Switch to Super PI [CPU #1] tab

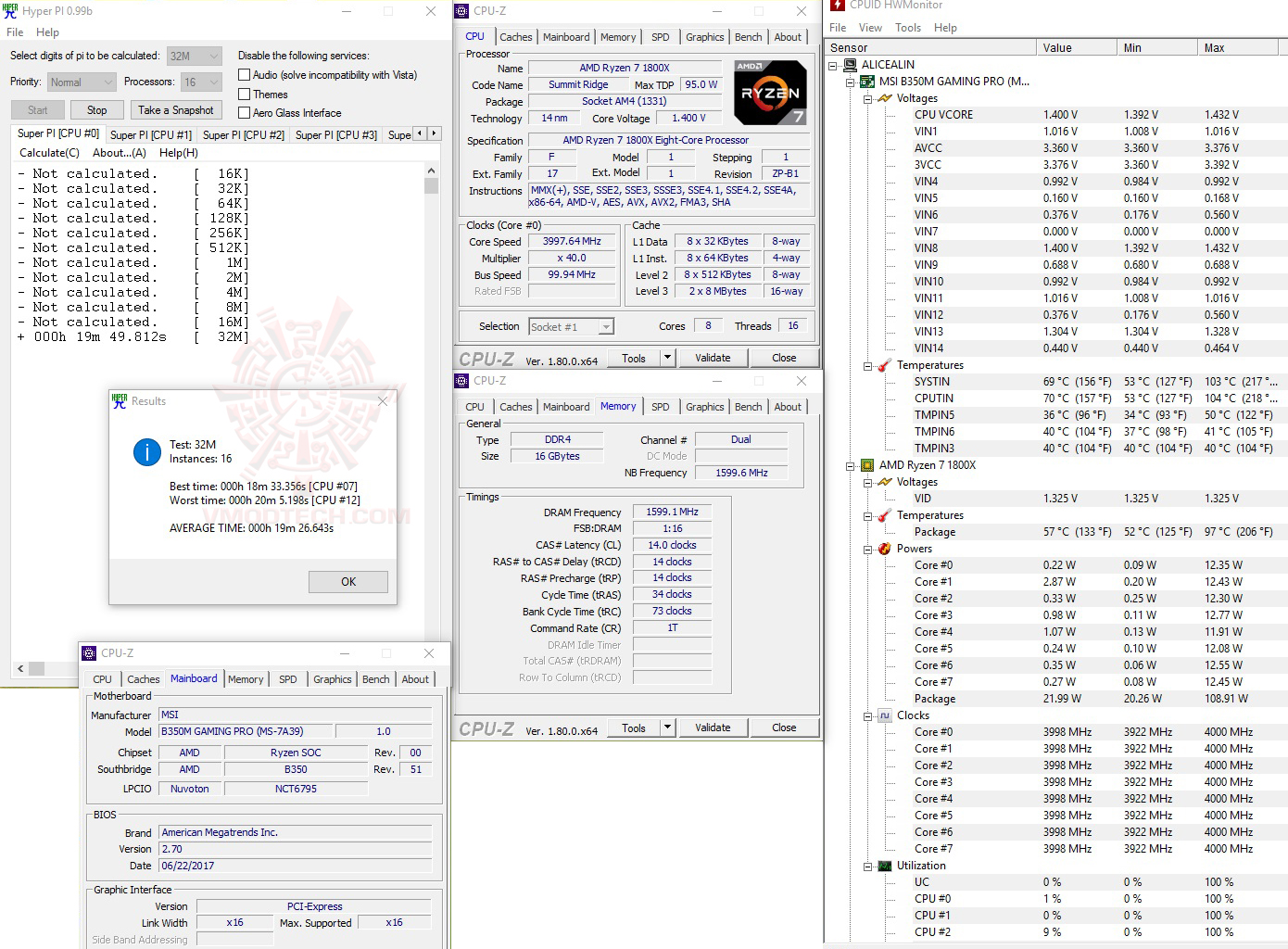click(151, 135)
